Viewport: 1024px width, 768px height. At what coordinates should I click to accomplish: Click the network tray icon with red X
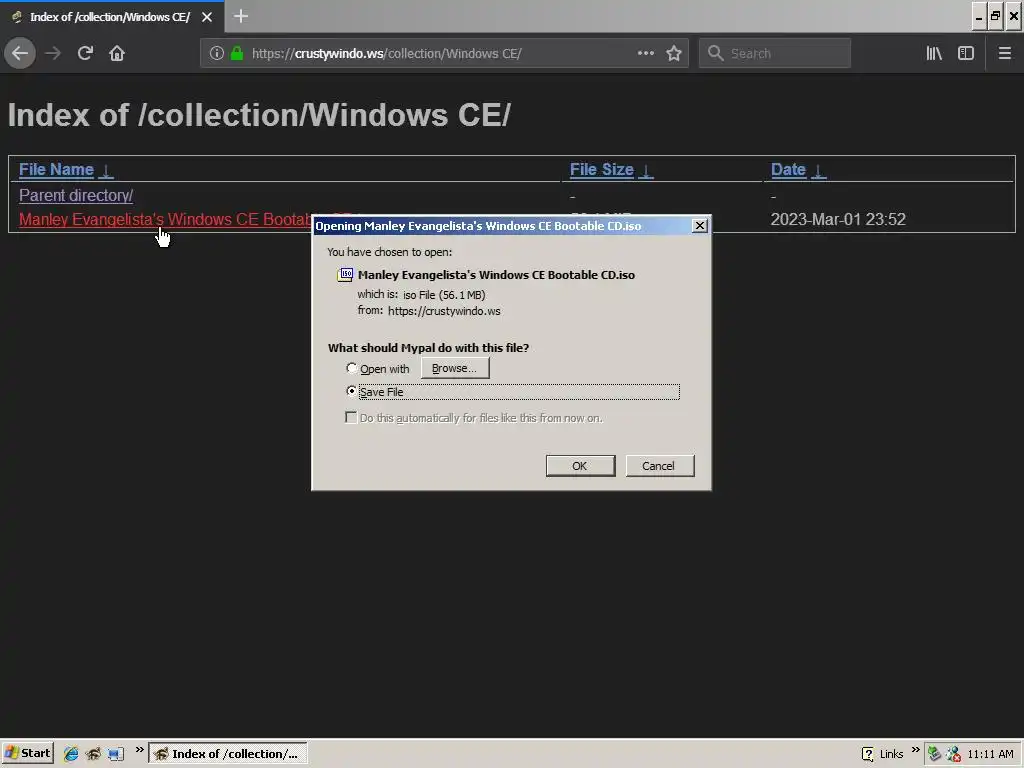click(953, 754)
